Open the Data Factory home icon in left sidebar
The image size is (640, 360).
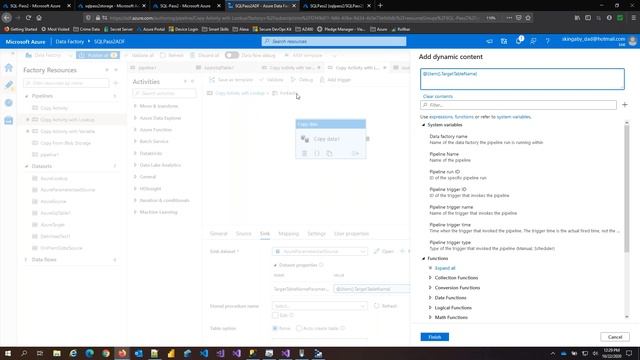pos(9,68)
